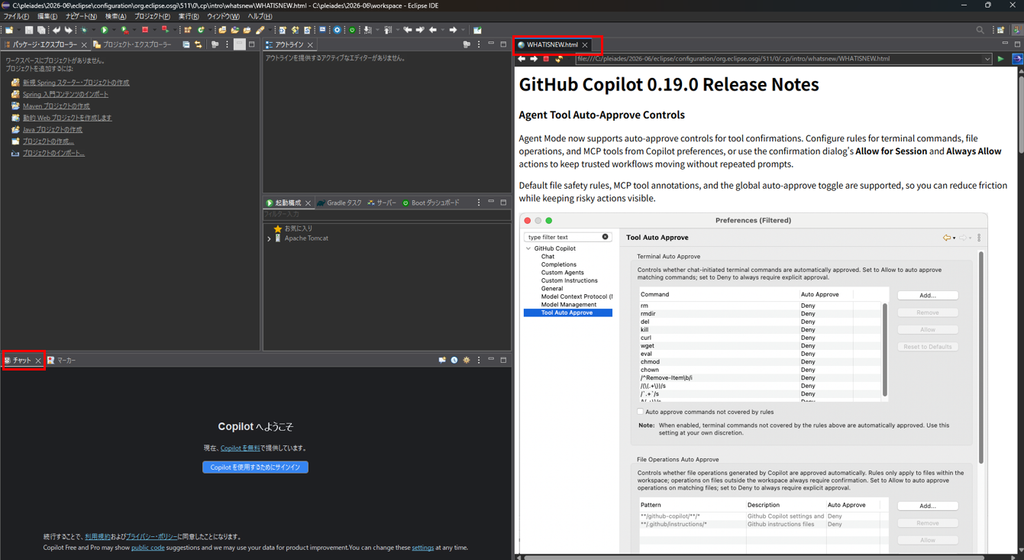Click the settings link in Chat footer
1024x560 pixels.
point(423,548)
